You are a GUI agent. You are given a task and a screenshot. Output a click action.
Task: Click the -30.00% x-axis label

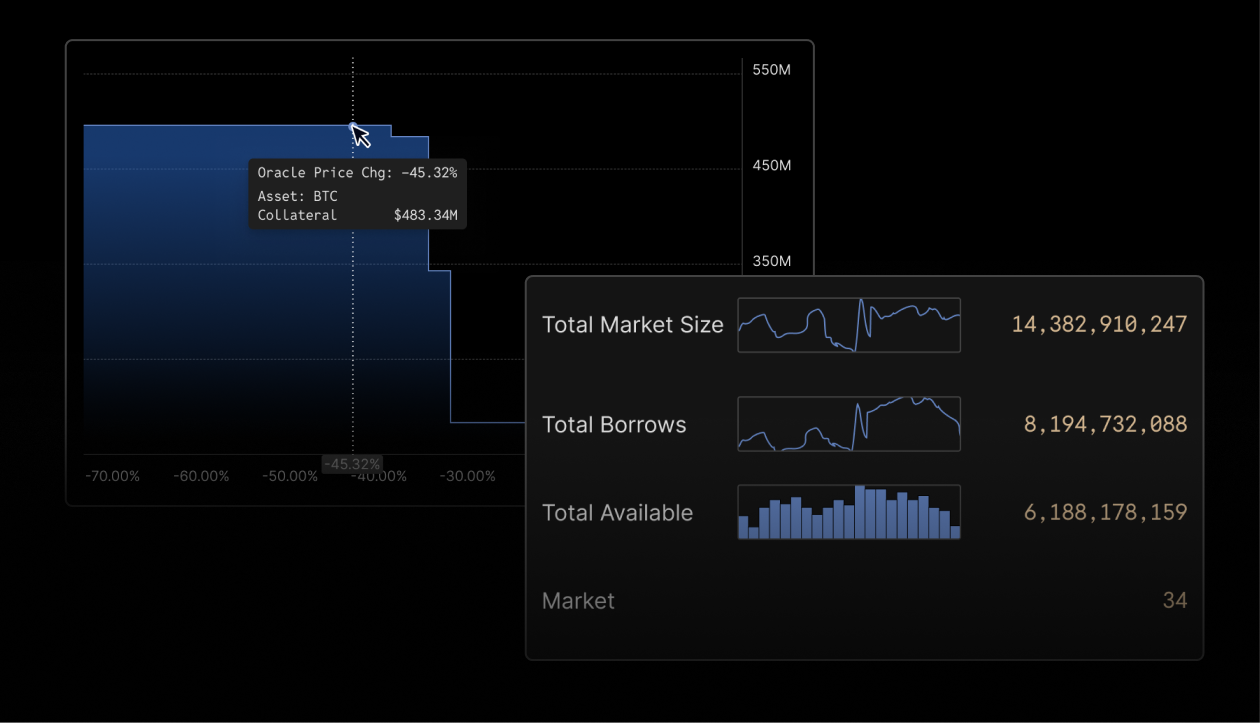tap(468, 476)
